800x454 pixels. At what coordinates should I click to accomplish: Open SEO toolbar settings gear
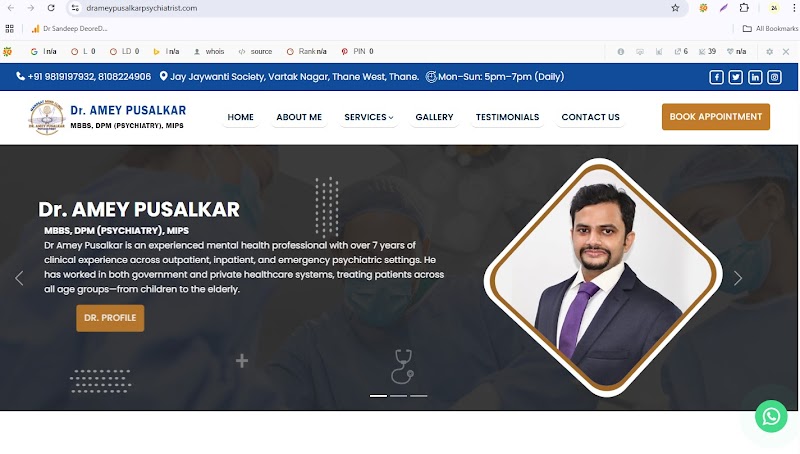coord(769,52)
